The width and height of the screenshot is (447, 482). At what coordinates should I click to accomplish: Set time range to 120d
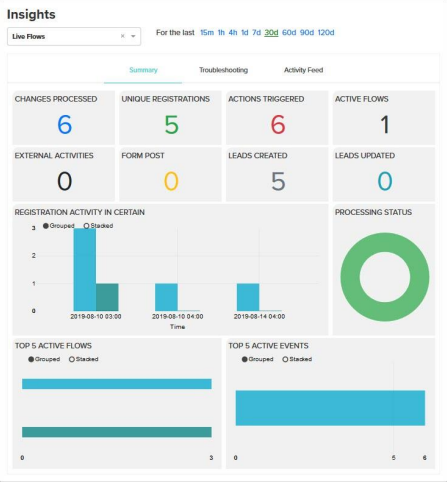tap(326, 33)
